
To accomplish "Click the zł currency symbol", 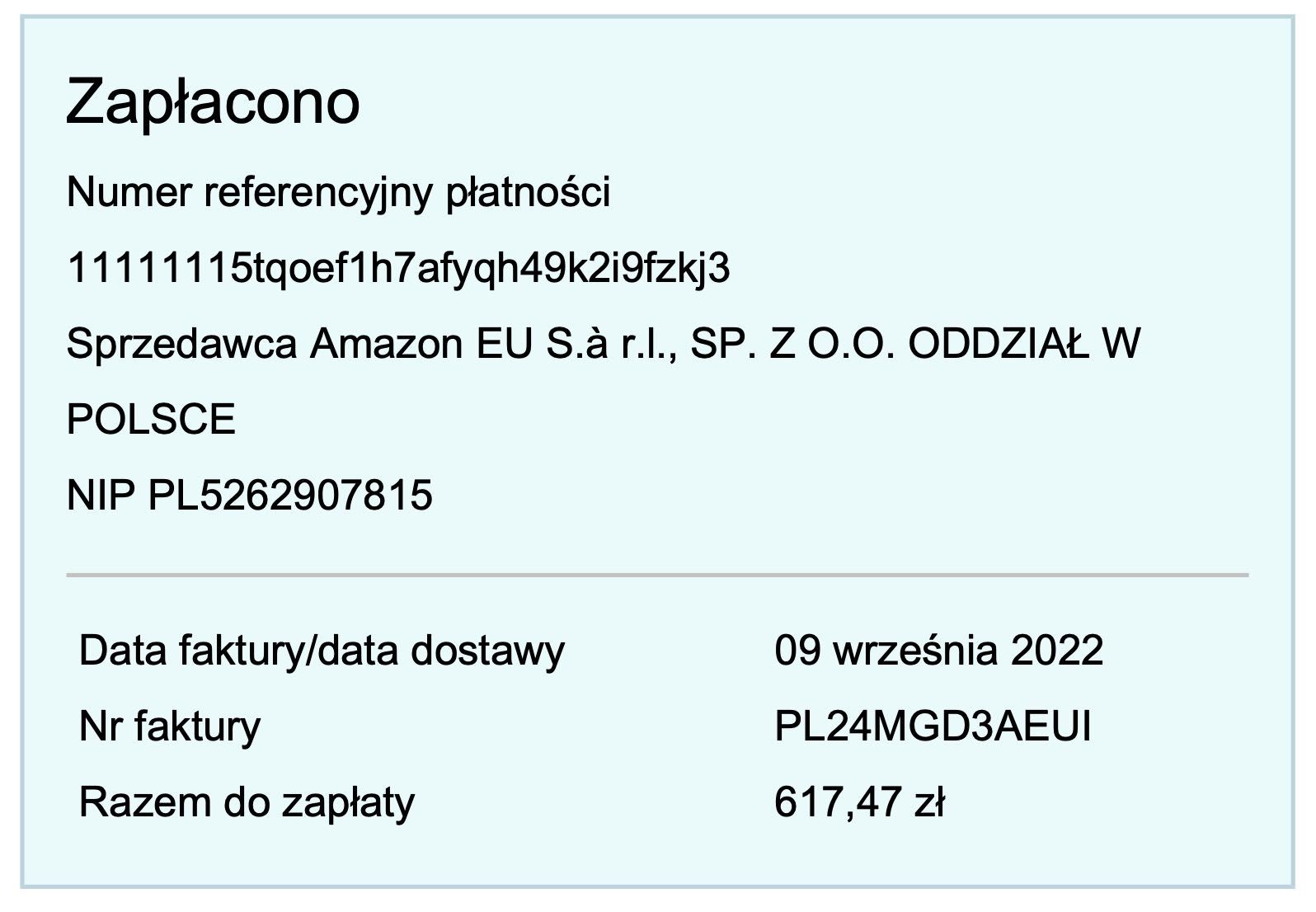I will click(x=928, y=802).
